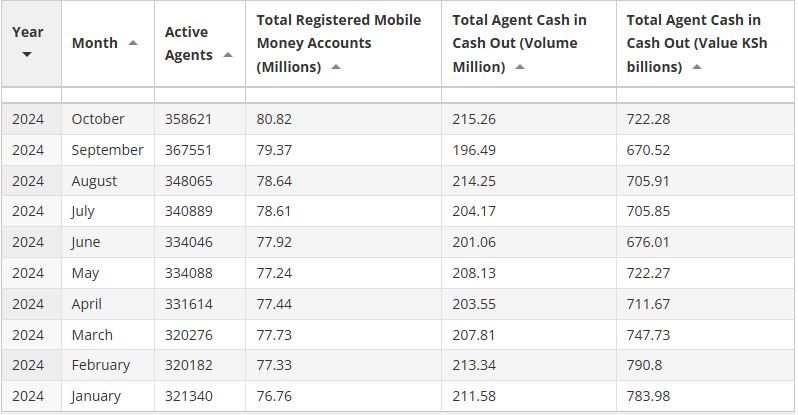Click the 'February' month cell
The height and width of the screenshot is (415, 798).
[x=100, y=365]
